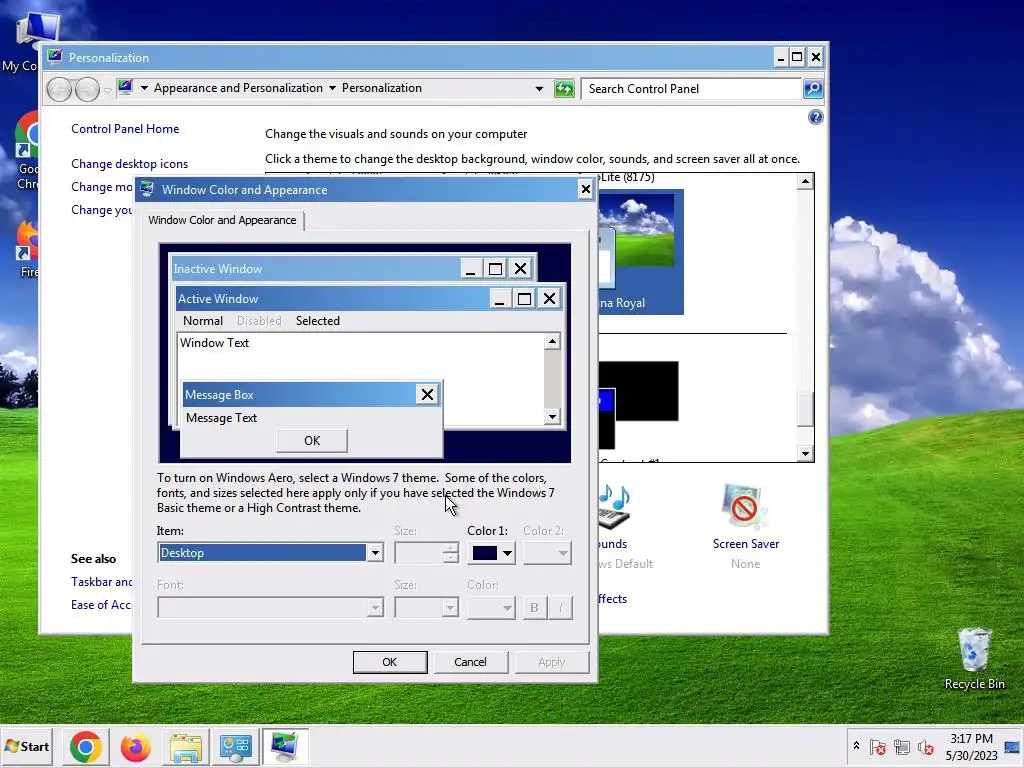Click the Apply button
The height and width of the screenshot is (768, 1024).
click(551, 662)
